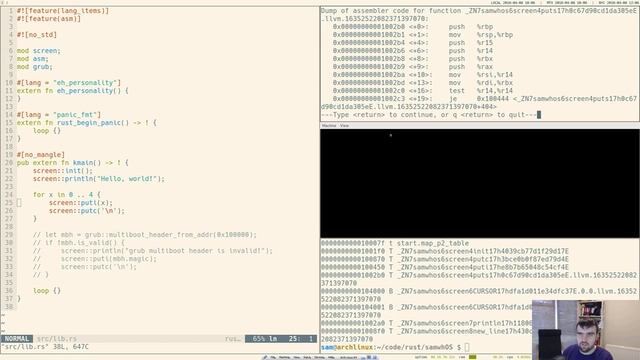Viewport: 640px width, 360px height.
Task: Open the Machine menu in QEMU window
Action: [x=329, y=126]
